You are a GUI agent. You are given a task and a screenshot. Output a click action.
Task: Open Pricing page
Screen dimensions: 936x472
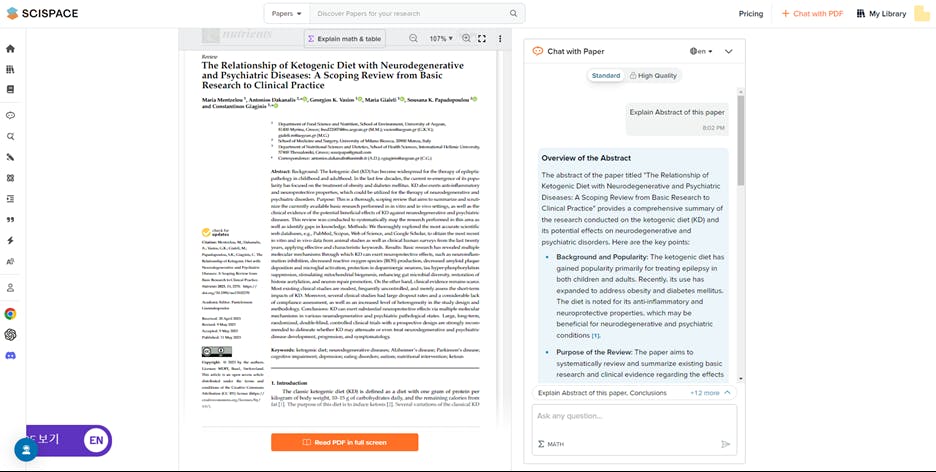coord(750,14)
